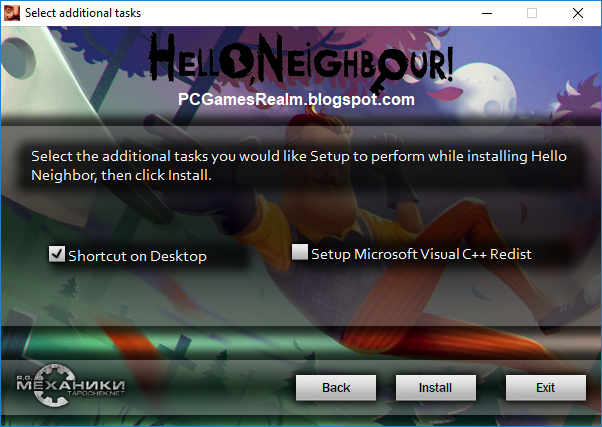Toggle the Shortcut on Desktop checkbox
Image resolution: width=602 pixels, height=427 pixels.
pos(56,254)
